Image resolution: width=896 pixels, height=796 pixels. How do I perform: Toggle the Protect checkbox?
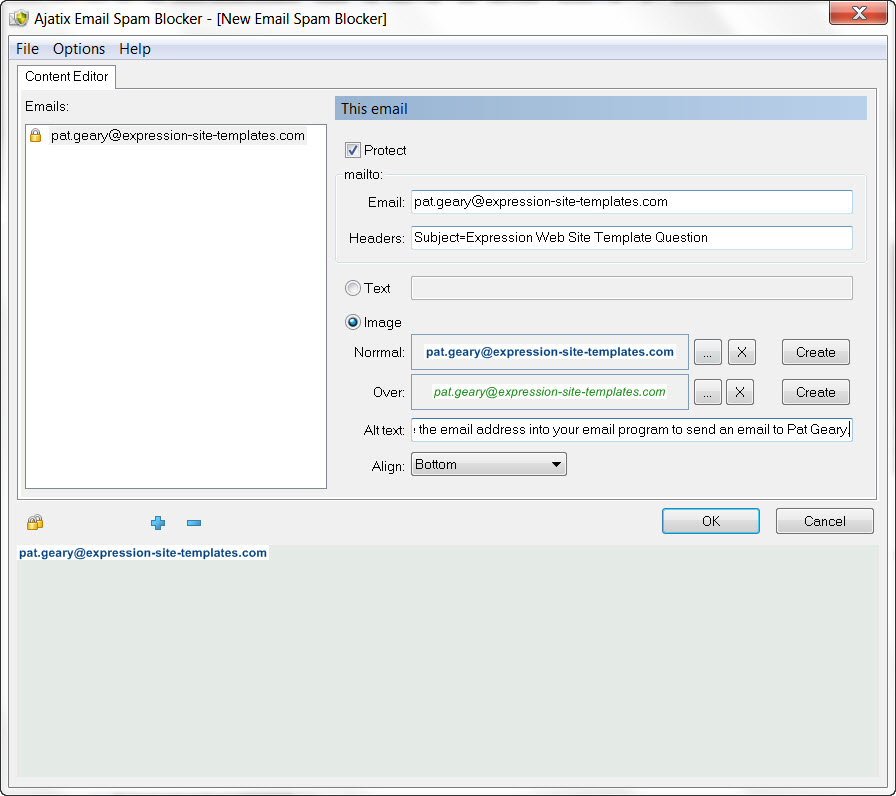click(353, 150)
